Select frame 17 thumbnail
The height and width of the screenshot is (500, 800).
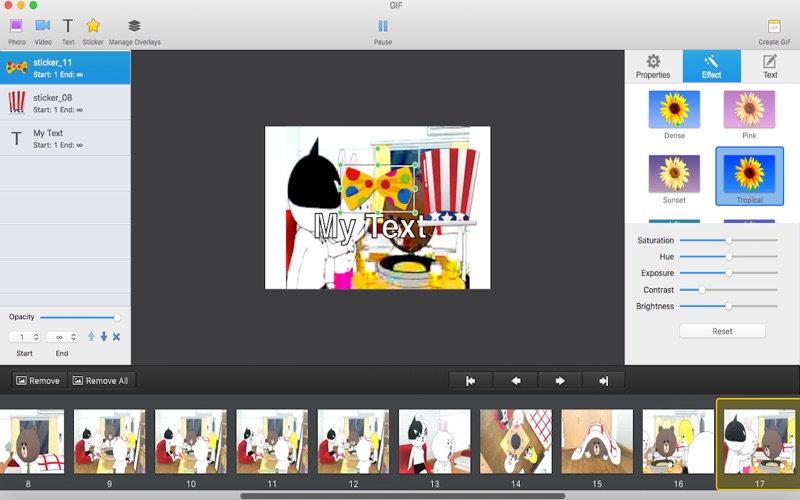(759, 441)
